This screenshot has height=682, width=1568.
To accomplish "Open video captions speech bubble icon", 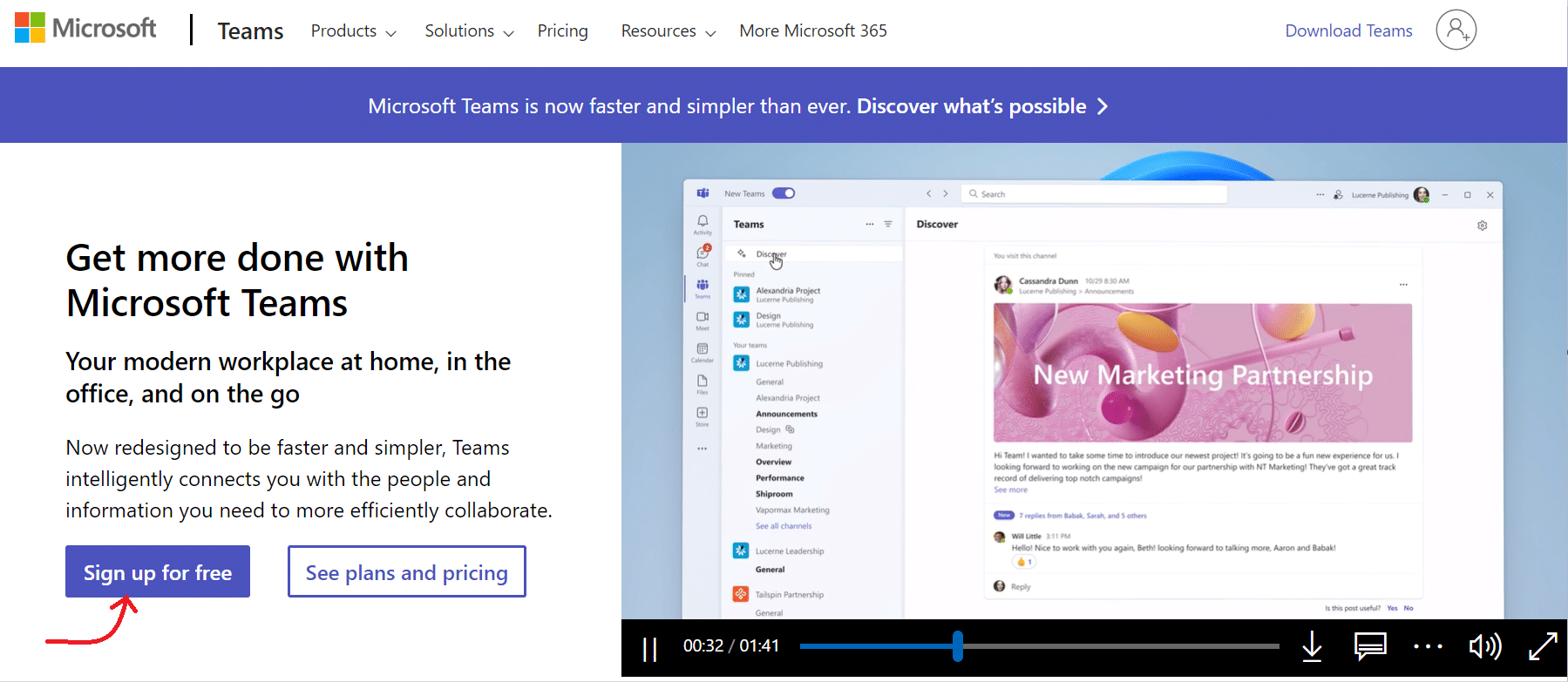I will 1370,646.
